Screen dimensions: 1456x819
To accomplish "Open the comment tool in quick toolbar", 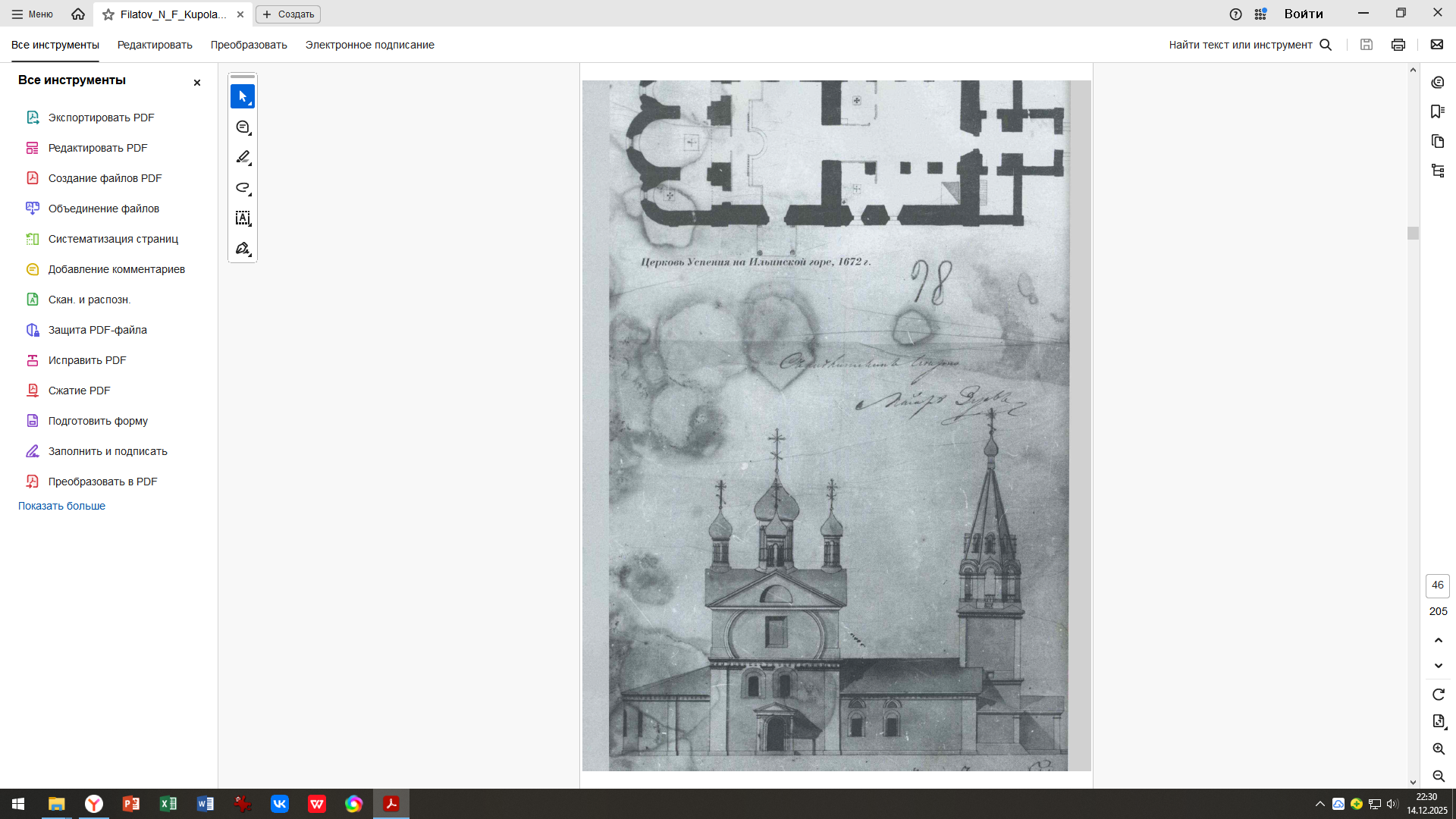I will [x=243, y=127].
